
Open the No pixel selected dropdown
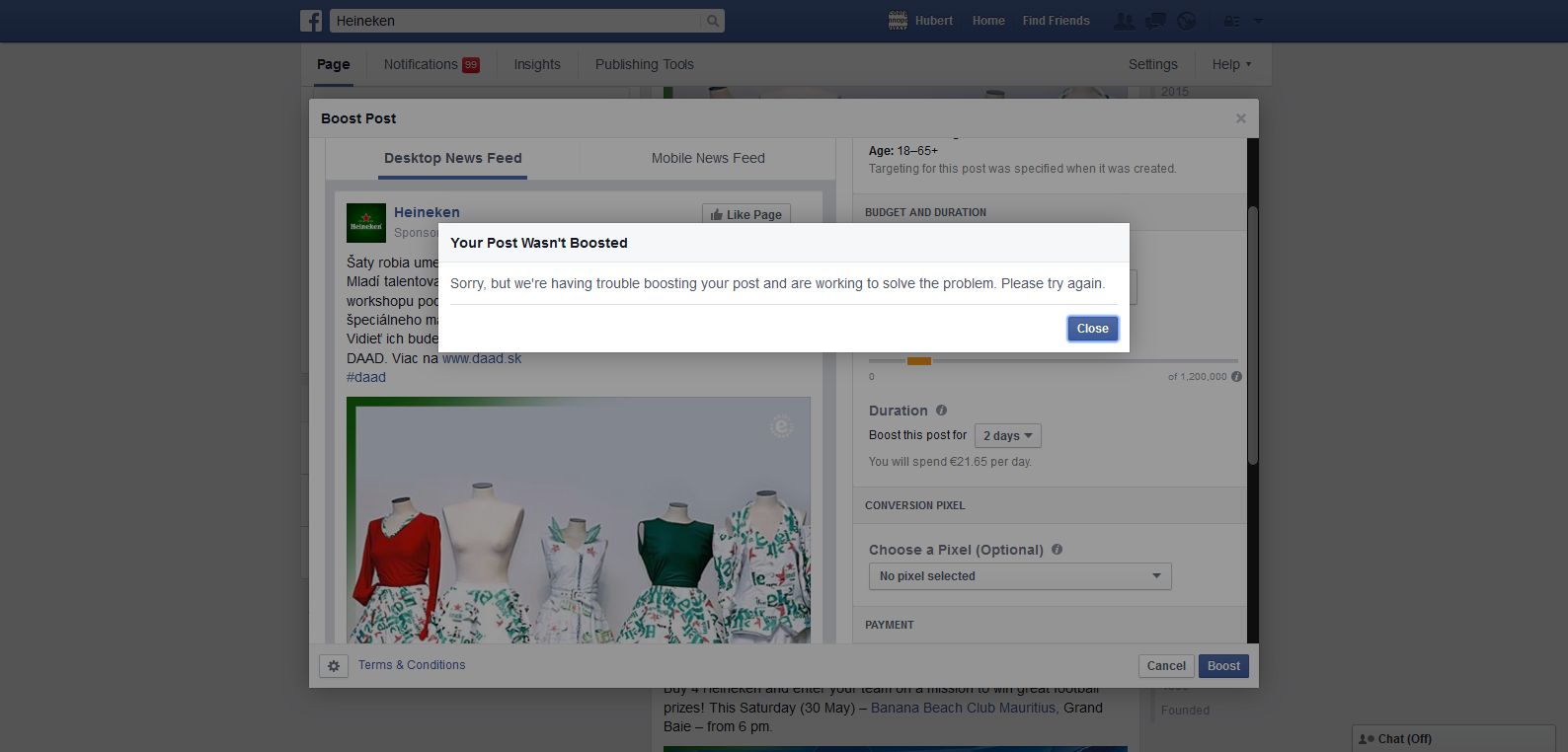click(x=1019, y=576)
